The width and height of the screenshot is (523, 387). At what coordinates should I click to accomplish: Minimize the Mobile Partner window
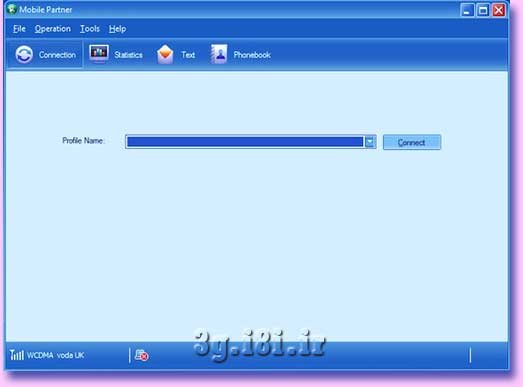click(x=467, y=10)
